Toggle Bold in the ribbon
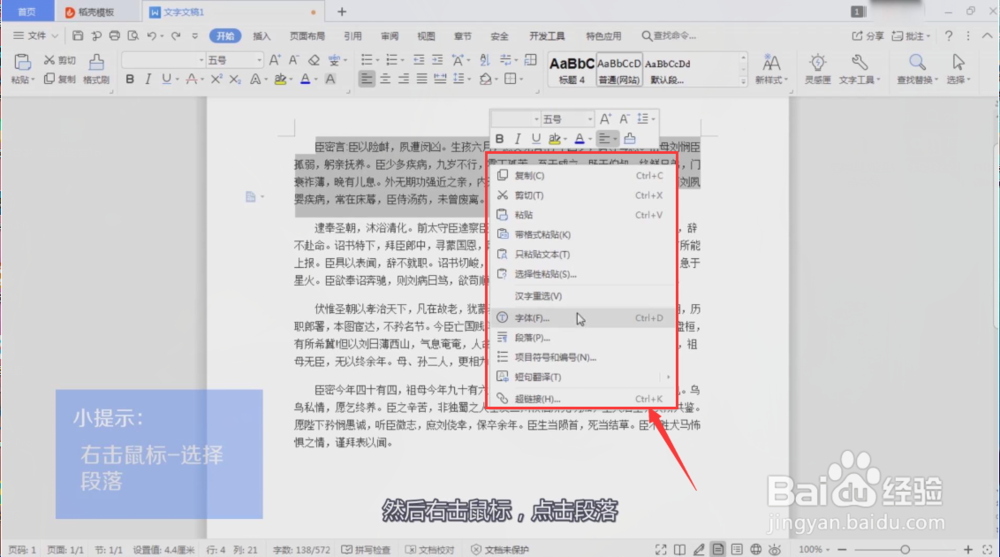The height and width of the screenshot is (557, 1000). click(129, 79)
